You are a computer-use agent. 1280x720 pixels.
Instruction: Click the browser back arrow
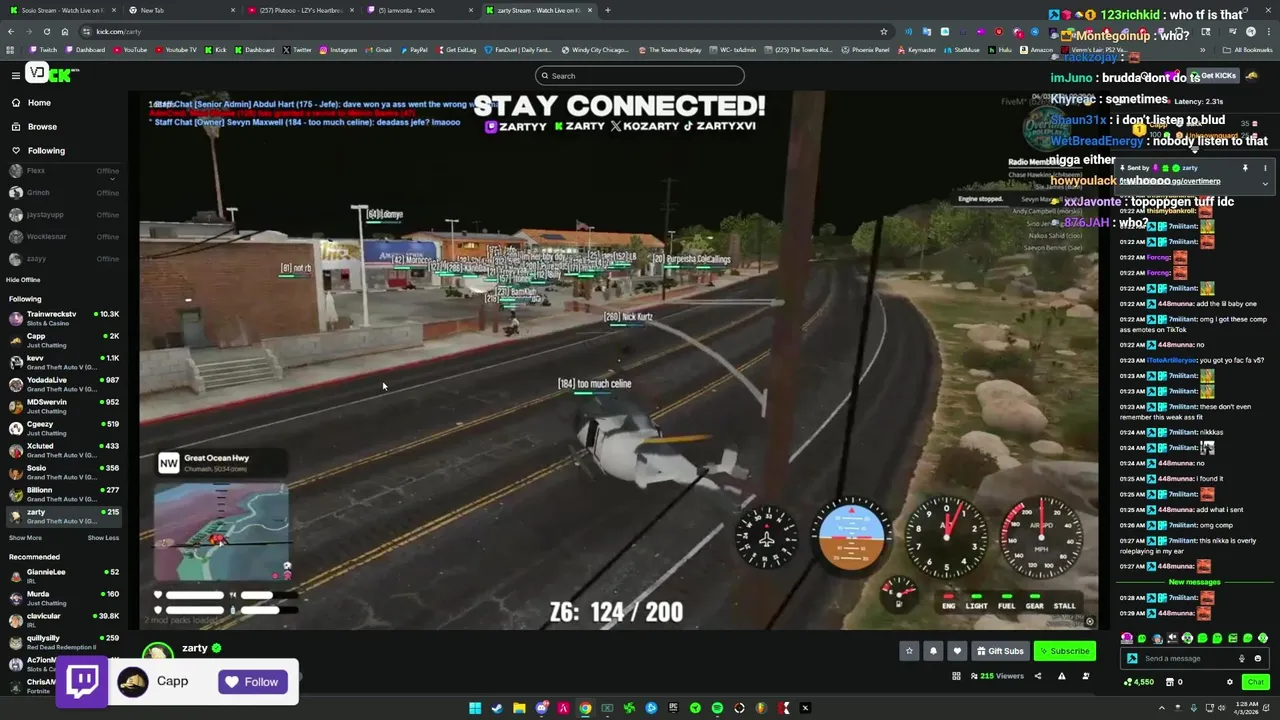(x=11, y=32)
